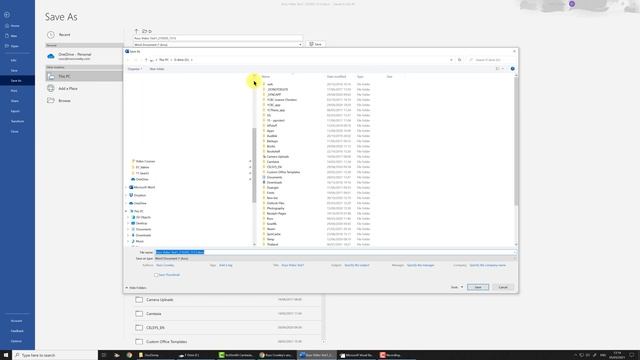Screen dimensions: 640x360
Task: Click the taskbar search box
Action: [x=55, y=355]
